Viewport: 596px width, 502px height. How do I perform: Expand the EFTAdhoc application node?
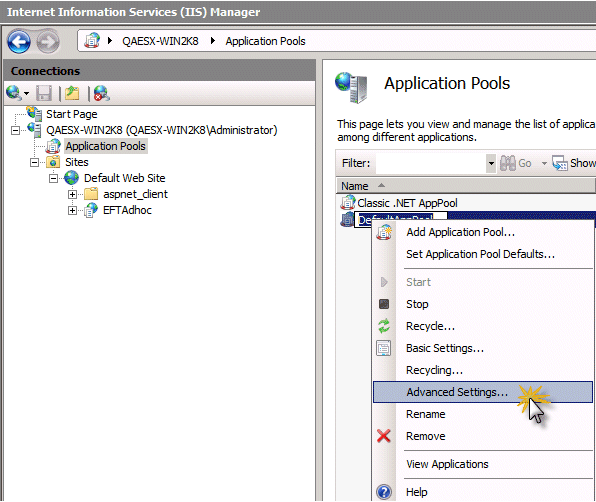72,210
